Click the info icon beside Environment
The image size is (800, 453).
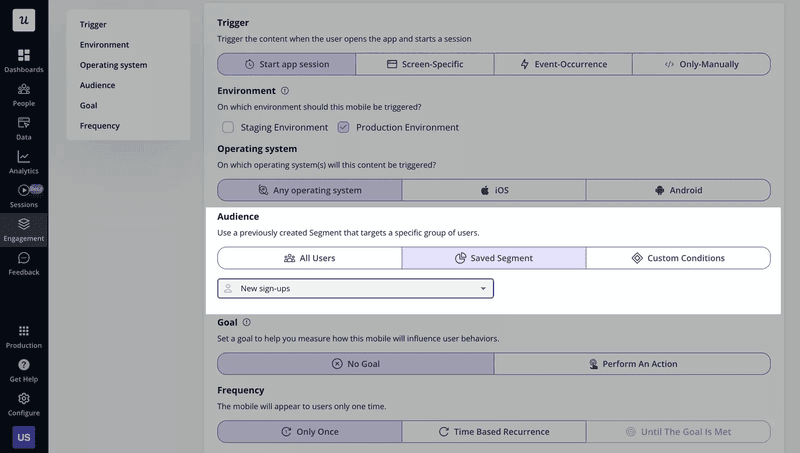(285, 90)
